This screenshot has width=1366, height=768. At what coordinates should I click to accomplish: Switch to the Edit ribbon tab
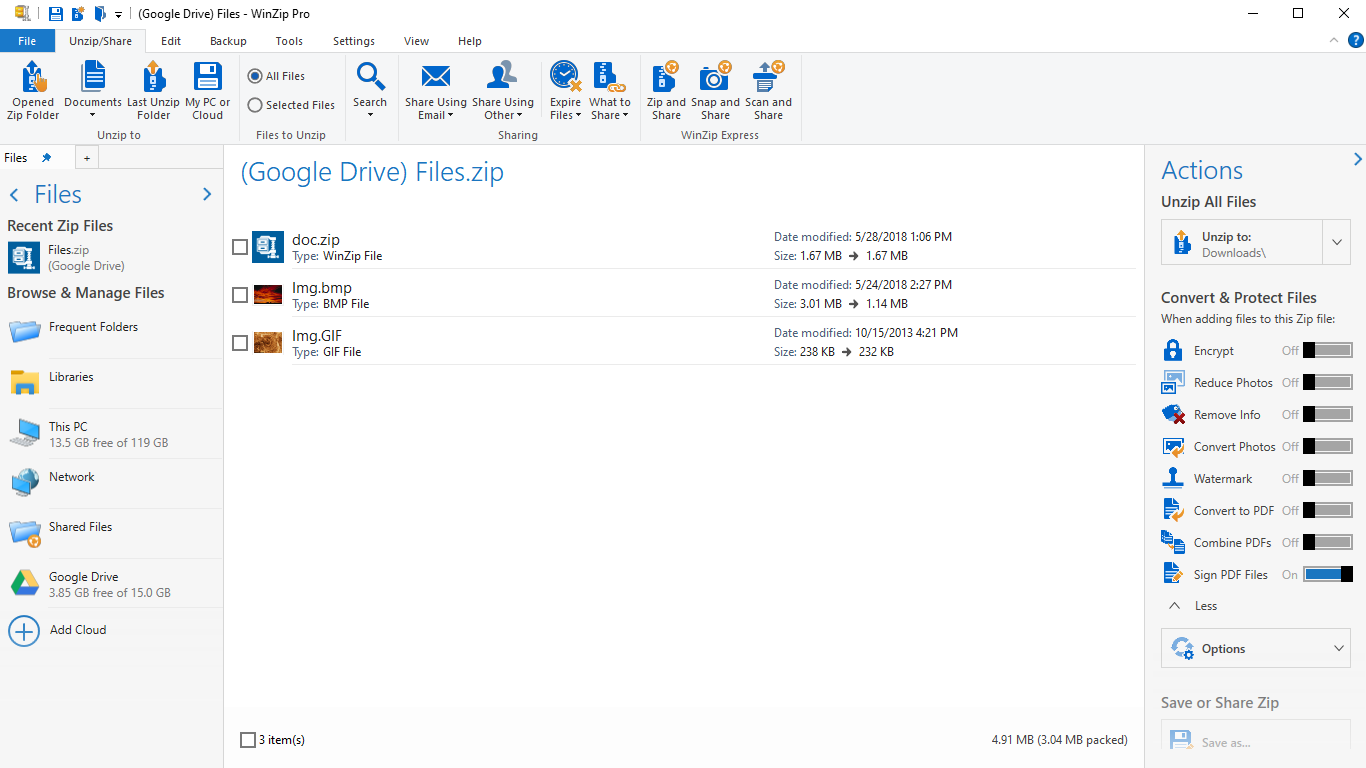point(171,41)
